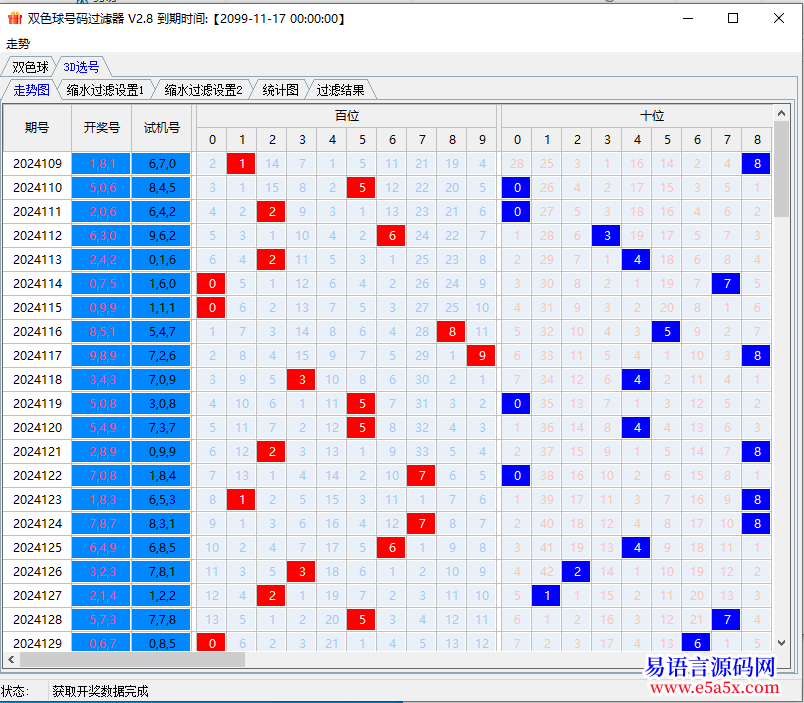Maximize the application window
804x703 pixels.
point(733,18)
